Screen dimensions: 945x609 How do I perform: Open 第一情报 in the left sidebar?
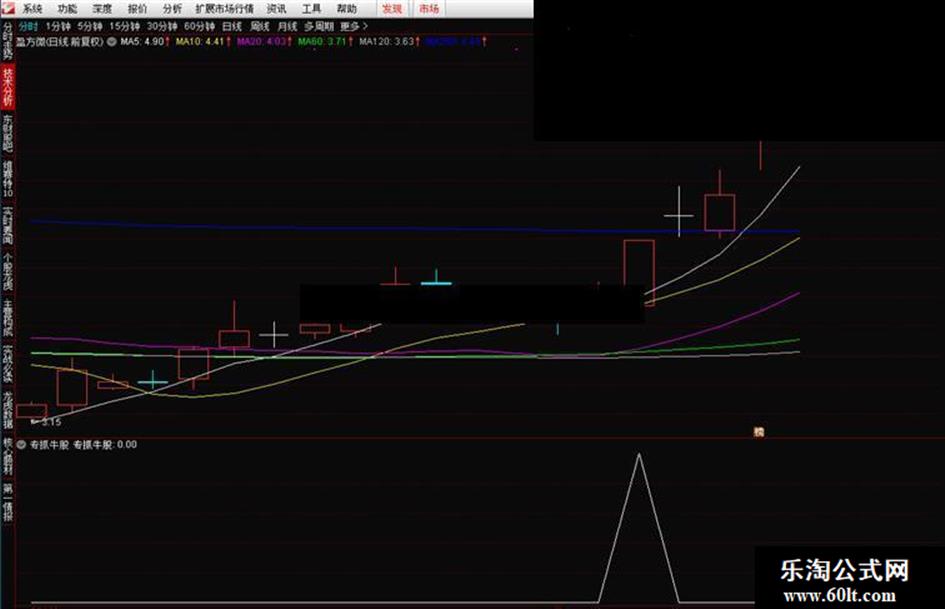[8, 502]
